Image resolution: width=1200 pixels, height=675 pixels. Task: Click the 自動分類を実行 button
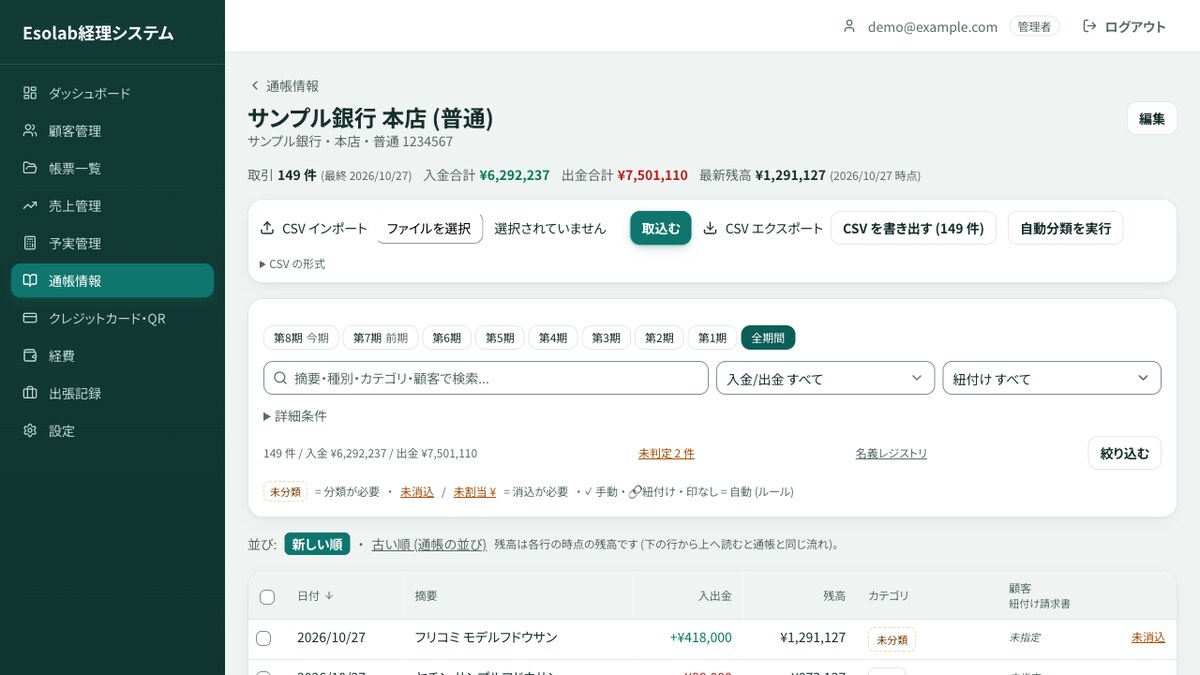1065,228
